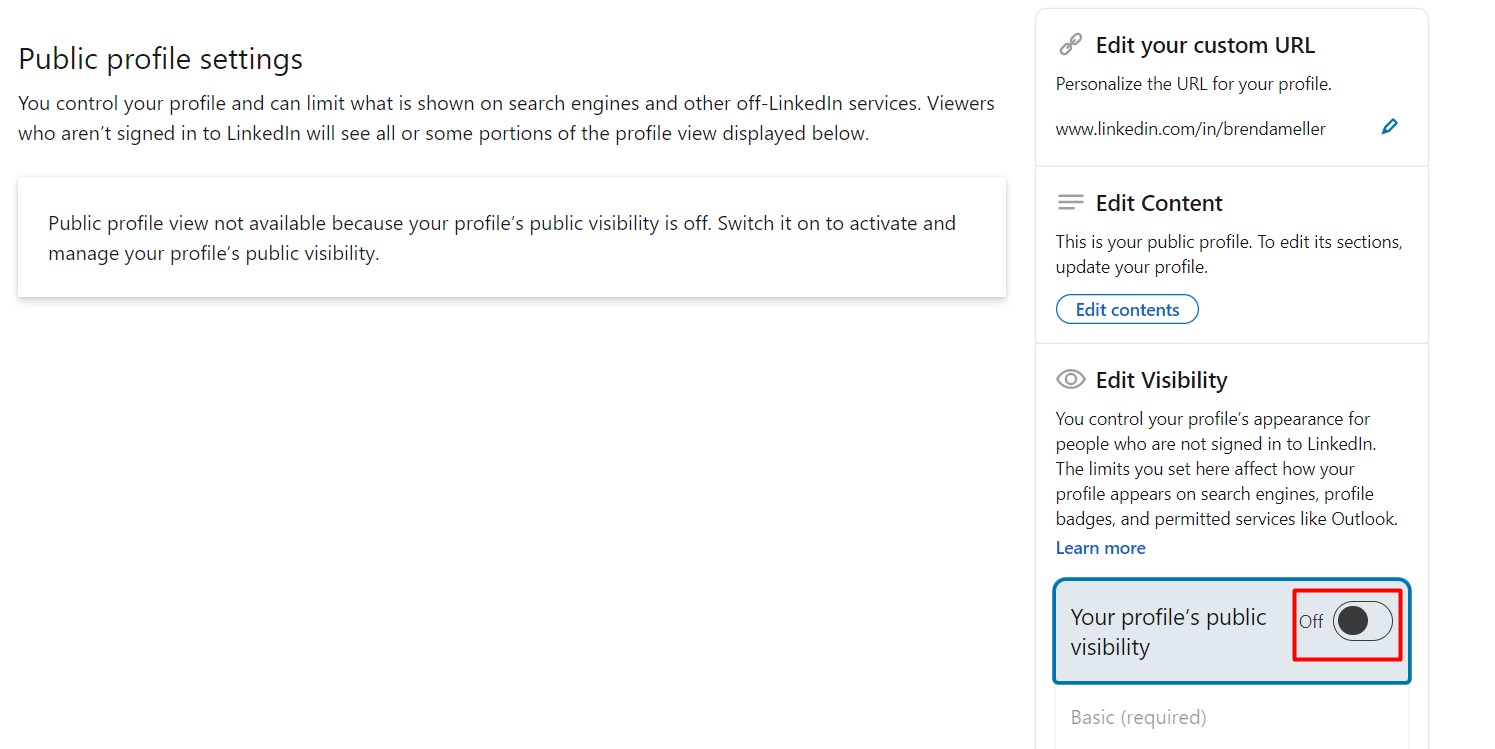Click the www.linkedin.com/in/brendameller URL text
The width and height of the screenshot is (1495, 749).
pos(1190,129)
